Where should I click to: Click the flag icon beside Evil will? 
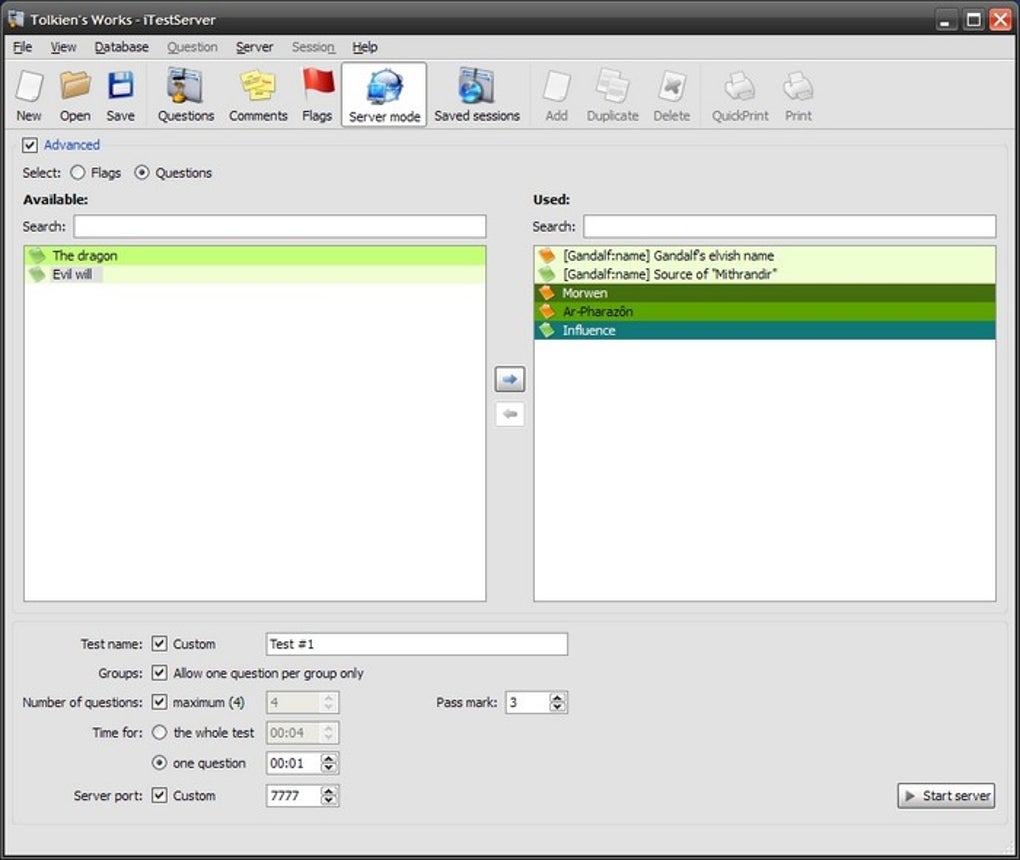tap(37, 275)
